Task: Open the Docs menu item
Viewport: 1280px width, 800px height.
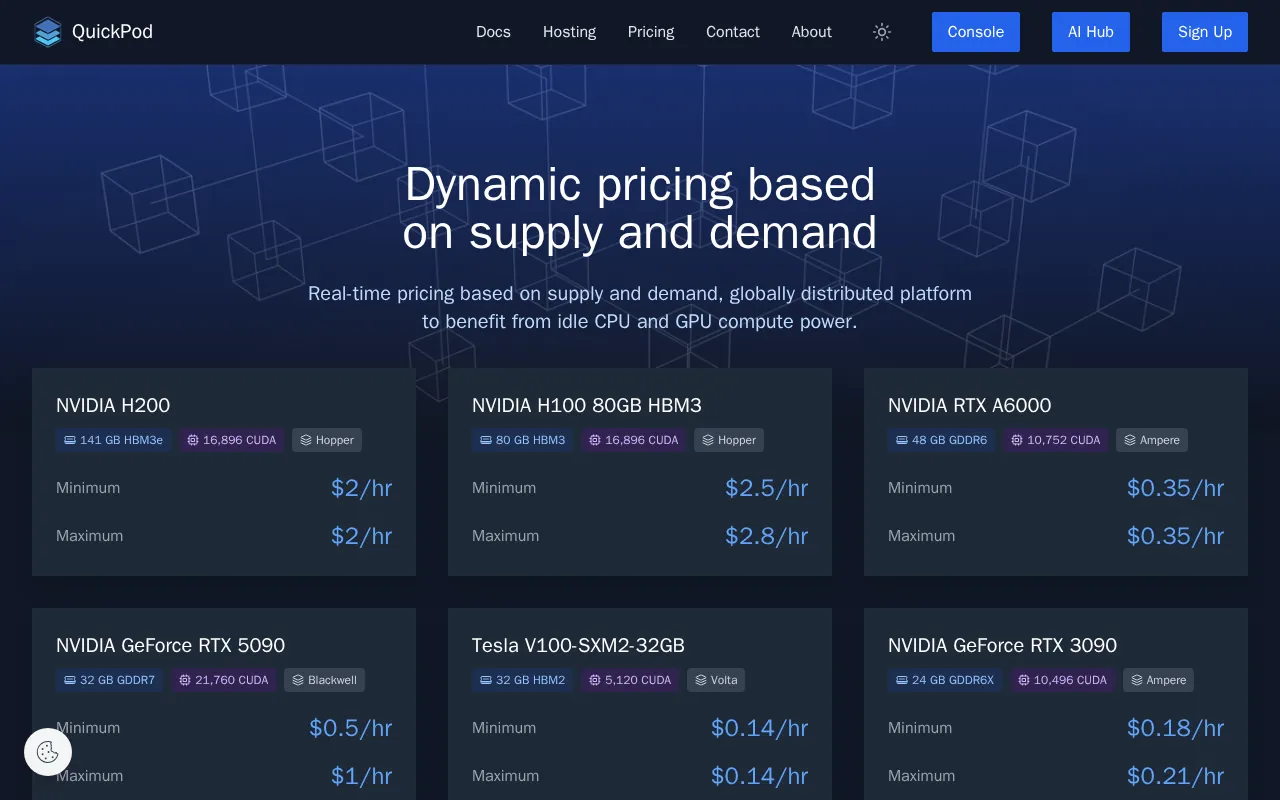Action: tap(493, 32)
